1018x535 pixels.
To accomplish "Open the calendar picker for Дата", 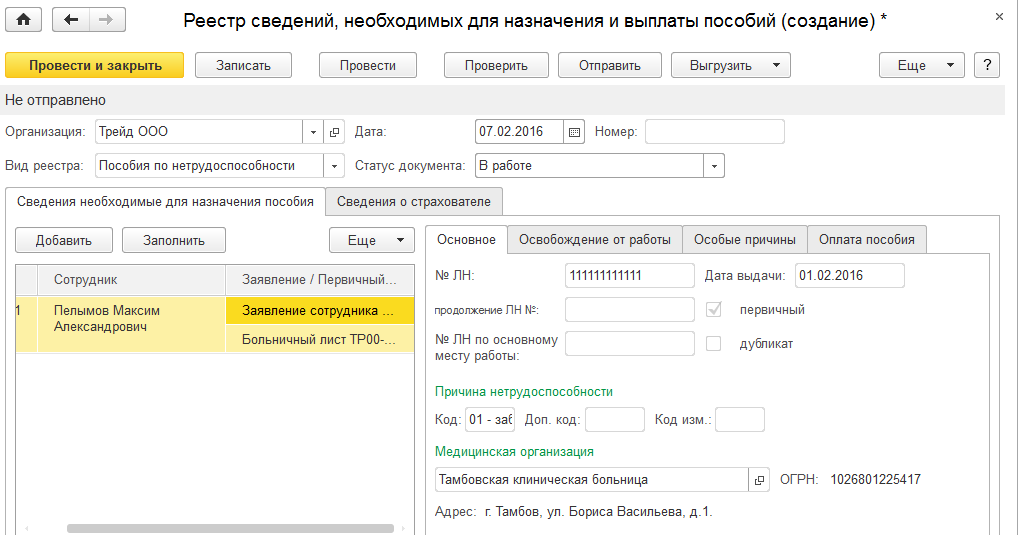I will 574,132.
